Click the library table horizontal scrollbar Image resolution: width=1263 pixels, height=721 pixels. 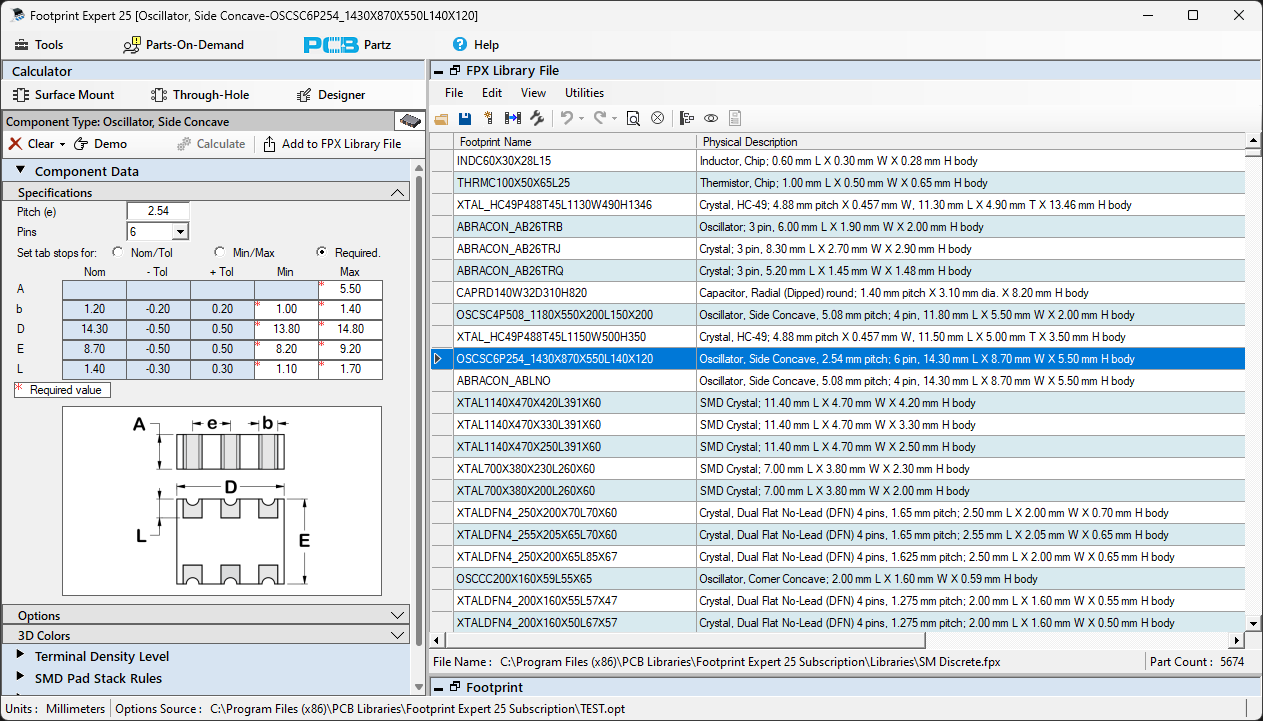click(x=685, y=640)
